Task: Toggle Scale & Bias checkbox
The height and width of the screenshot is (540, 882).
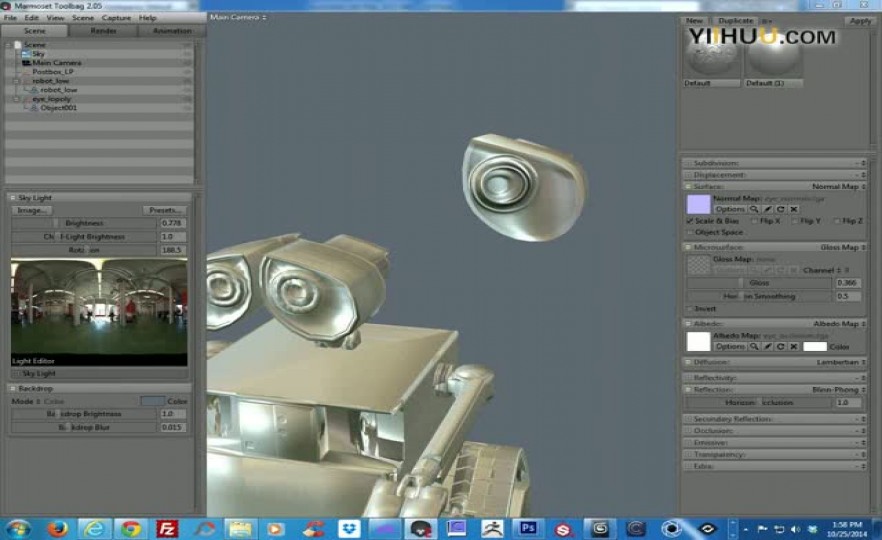Action: point(690,221)
